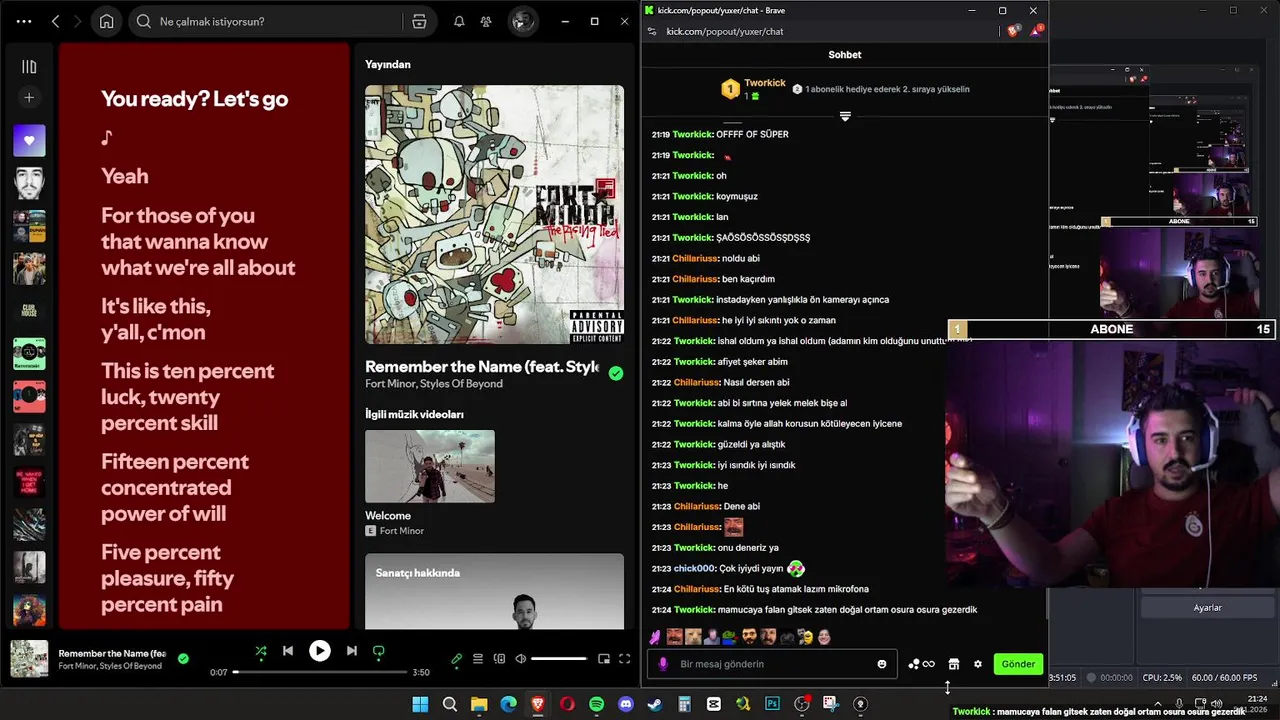Open Tworkick top gifter entry
The image size is (1280, 720).
click(x=754, y=89)
